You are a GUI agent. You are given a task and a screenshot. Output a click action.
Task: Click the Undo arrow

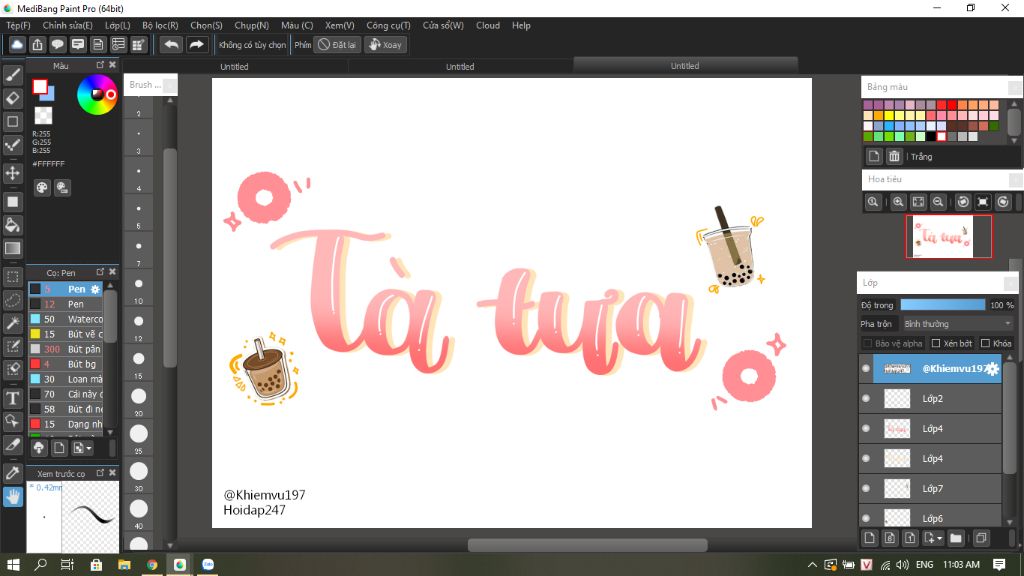171,44
